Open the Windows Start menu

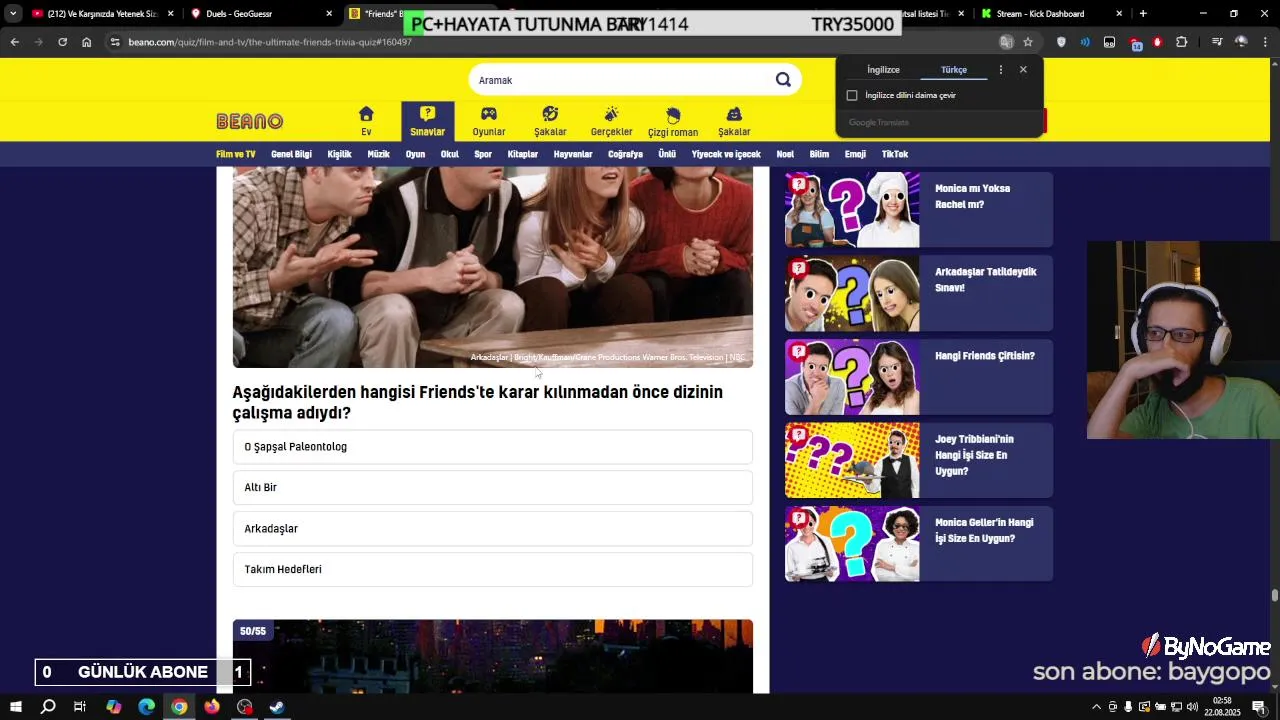(15, 707)
